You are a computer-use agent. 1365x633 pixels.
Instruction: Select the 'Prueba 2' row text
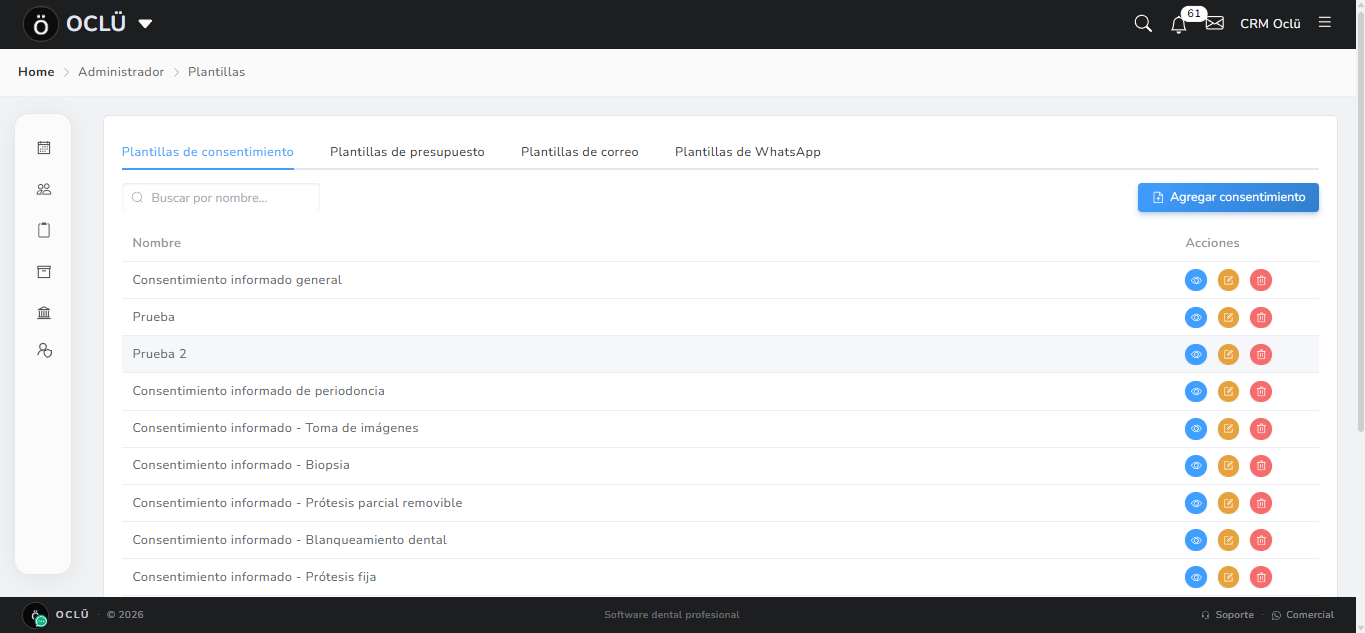point(160,354)
